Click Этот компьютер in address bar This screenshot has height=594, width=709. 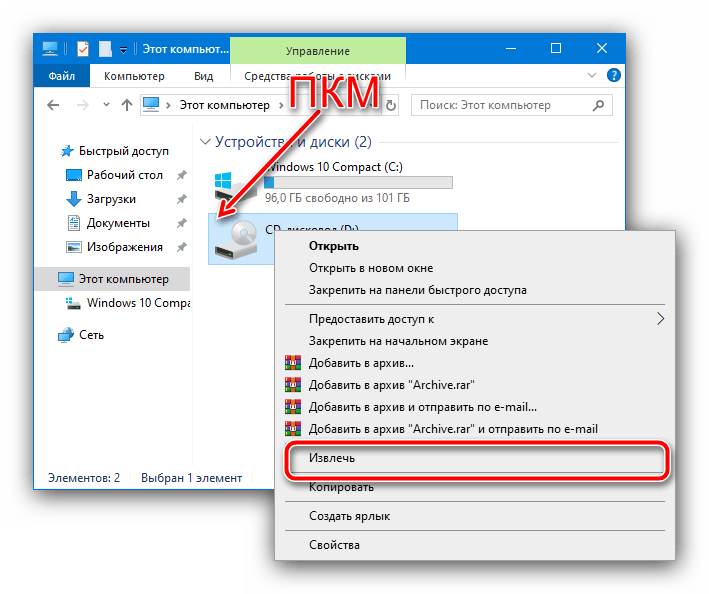pyautogui.click(x=225, y=105)
